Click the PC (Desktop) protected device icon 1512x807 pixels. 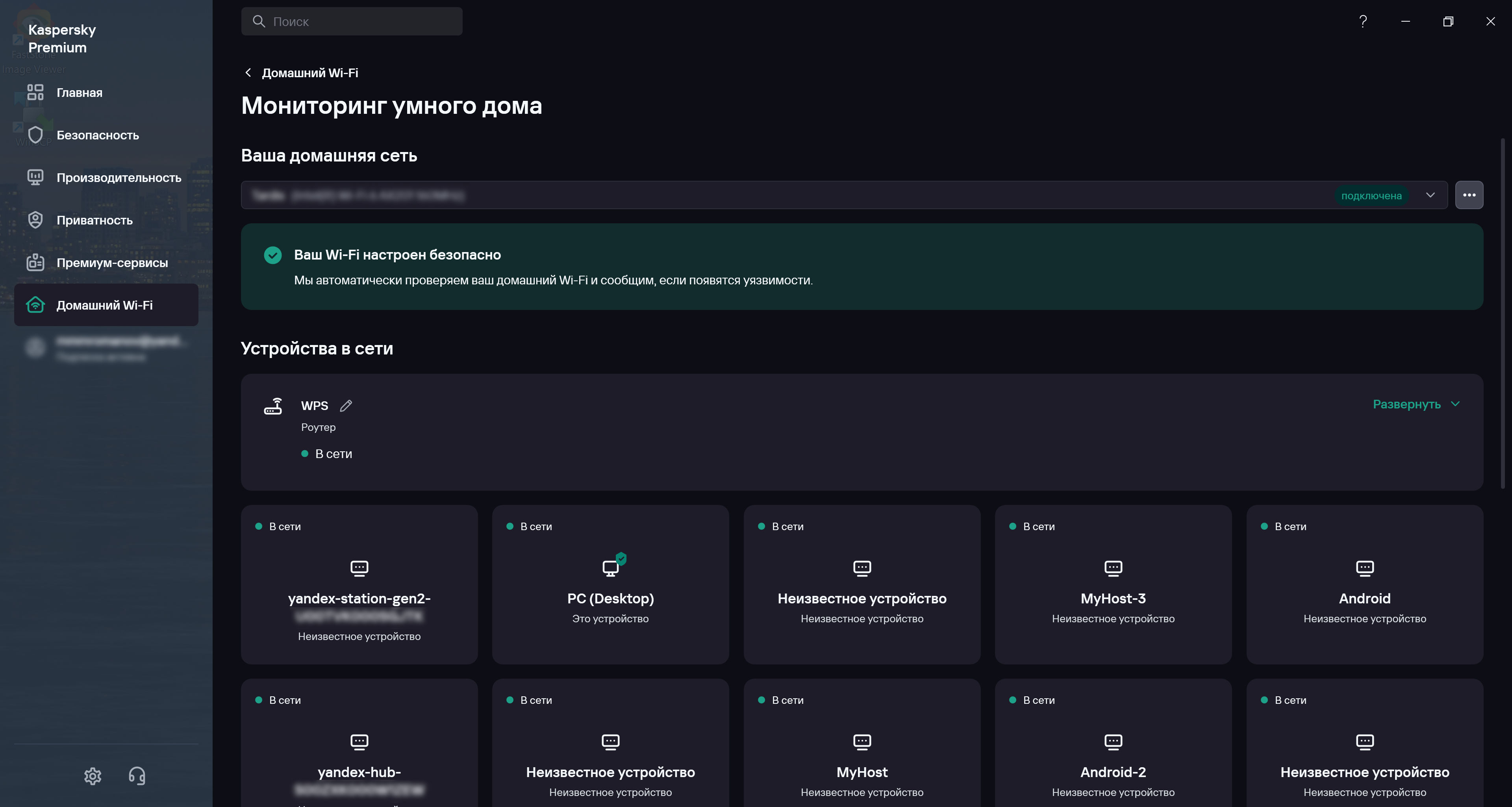click(x=611, y=566)
